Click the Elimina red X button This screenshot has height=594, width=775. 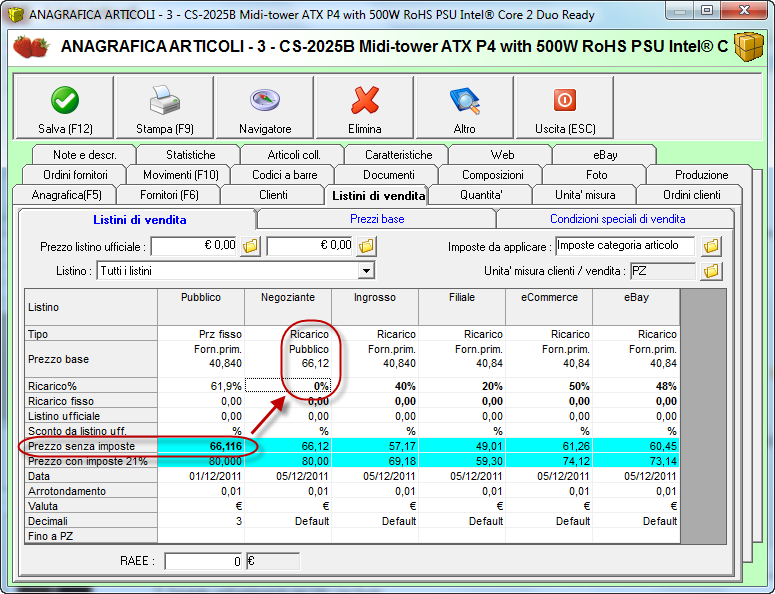[x=365, y=108]
